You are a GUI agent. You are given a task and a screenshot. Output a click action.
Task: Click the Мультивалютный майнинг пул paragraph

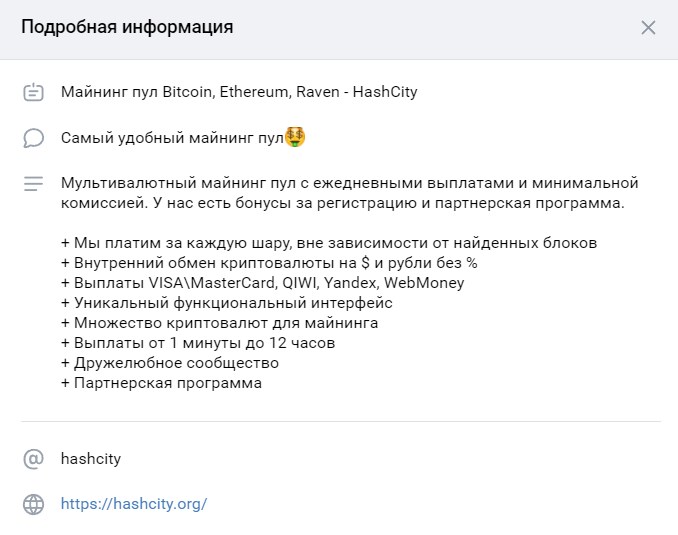pyautogui.click(x=349, y=193)
